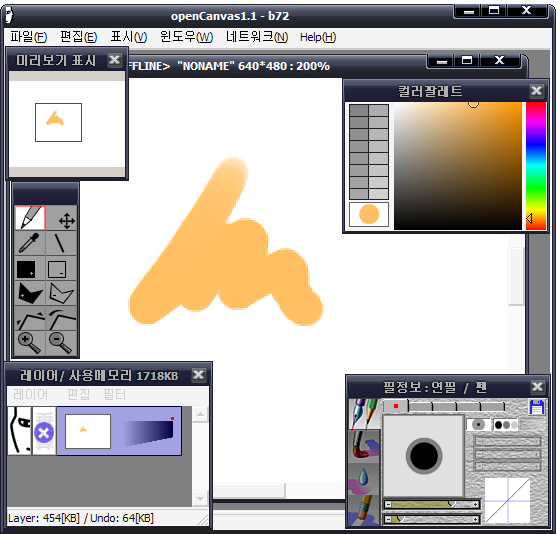556x534 pixels.
Task: Click the canvas vertical scrollbar thumb
Action: point(516,277)
